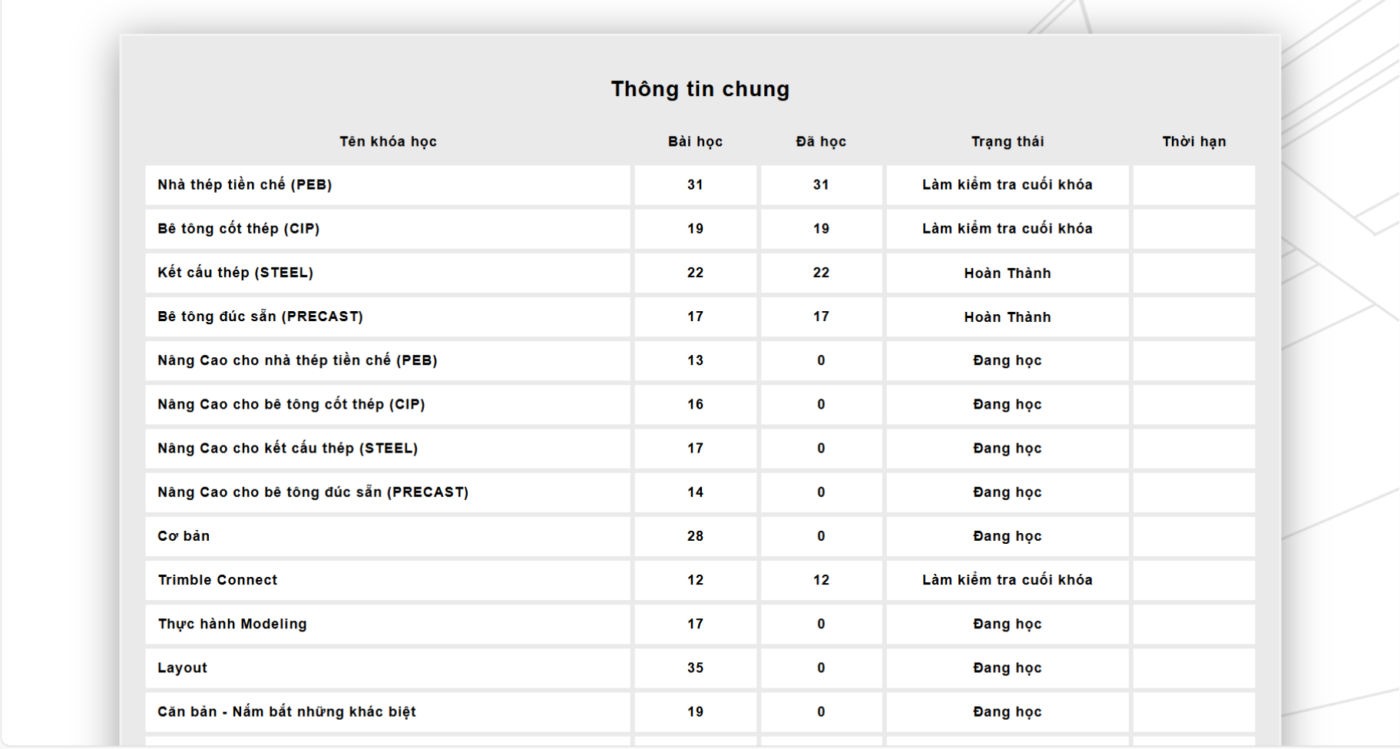Click the Hoàn Thành status for Kết cấu thép
The width and height of the screenshot is (1400, 749).
tap(1007, 273)
